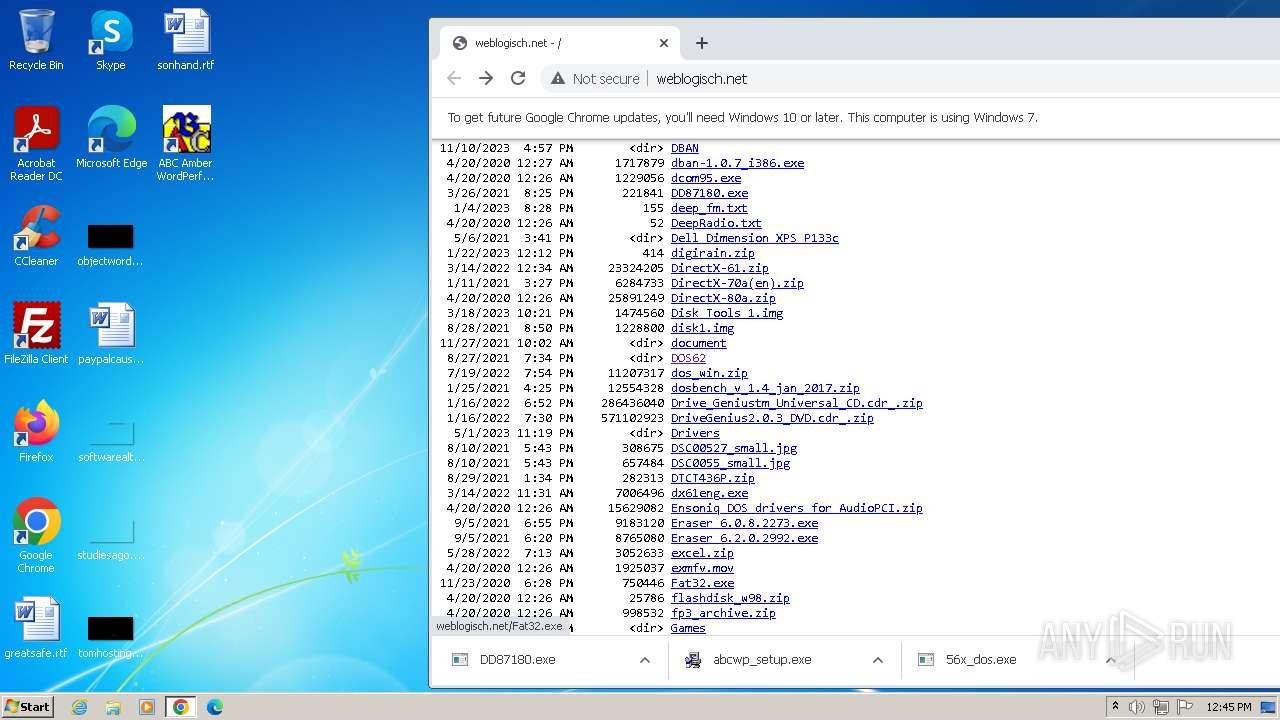Open the Dell Dimension XPS P133c folder
Viewport: 1280px width, 720px height.
pos(755,238)
